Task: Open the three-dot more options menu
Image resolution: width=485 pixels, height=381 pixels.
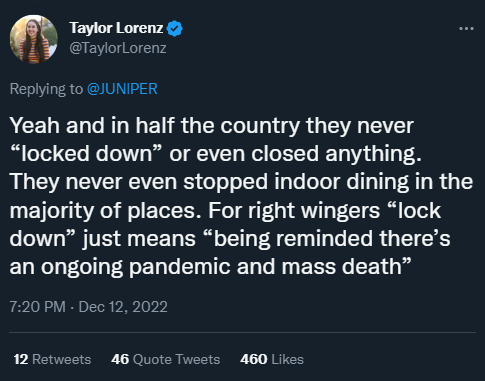Action: click(466, 29)
